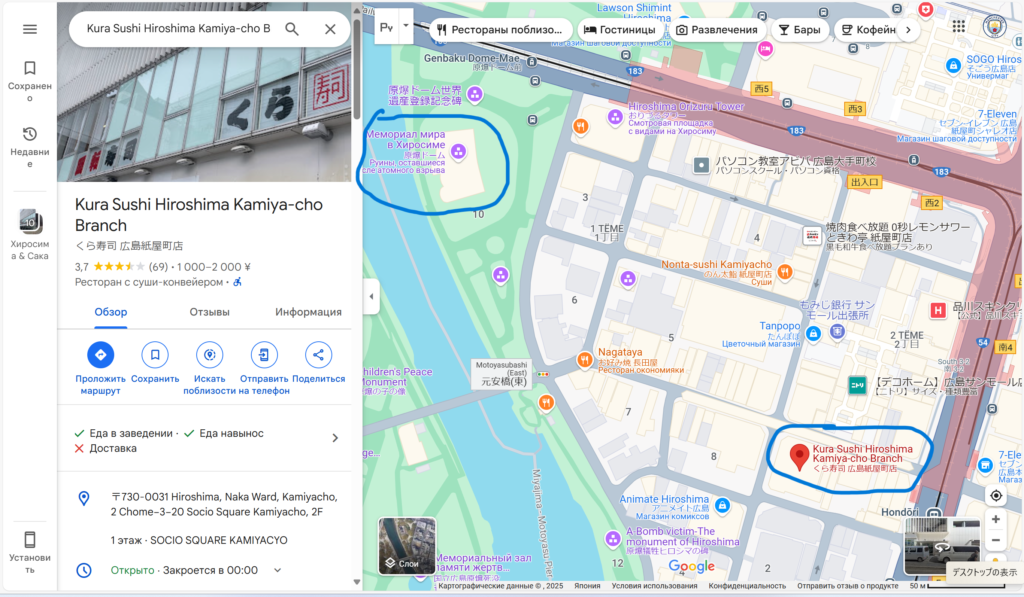Open the Слои map layers thumbnail

point(407,546)
